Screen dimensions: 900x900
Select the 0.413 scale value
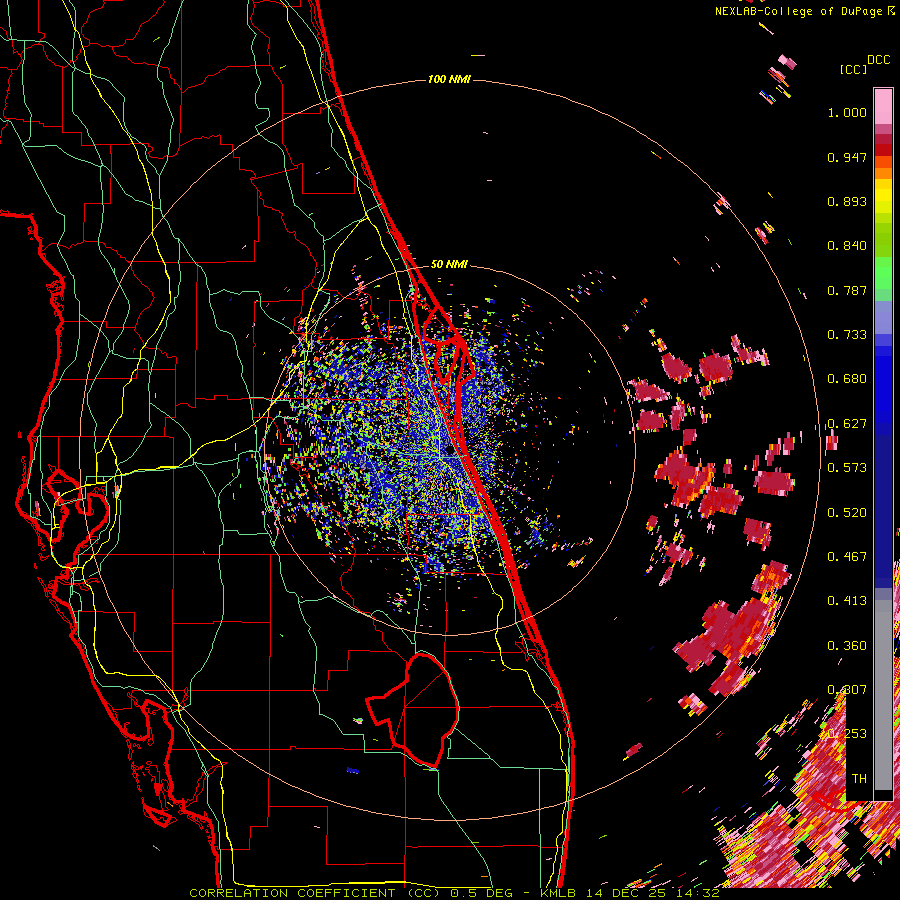click(847, 601)
